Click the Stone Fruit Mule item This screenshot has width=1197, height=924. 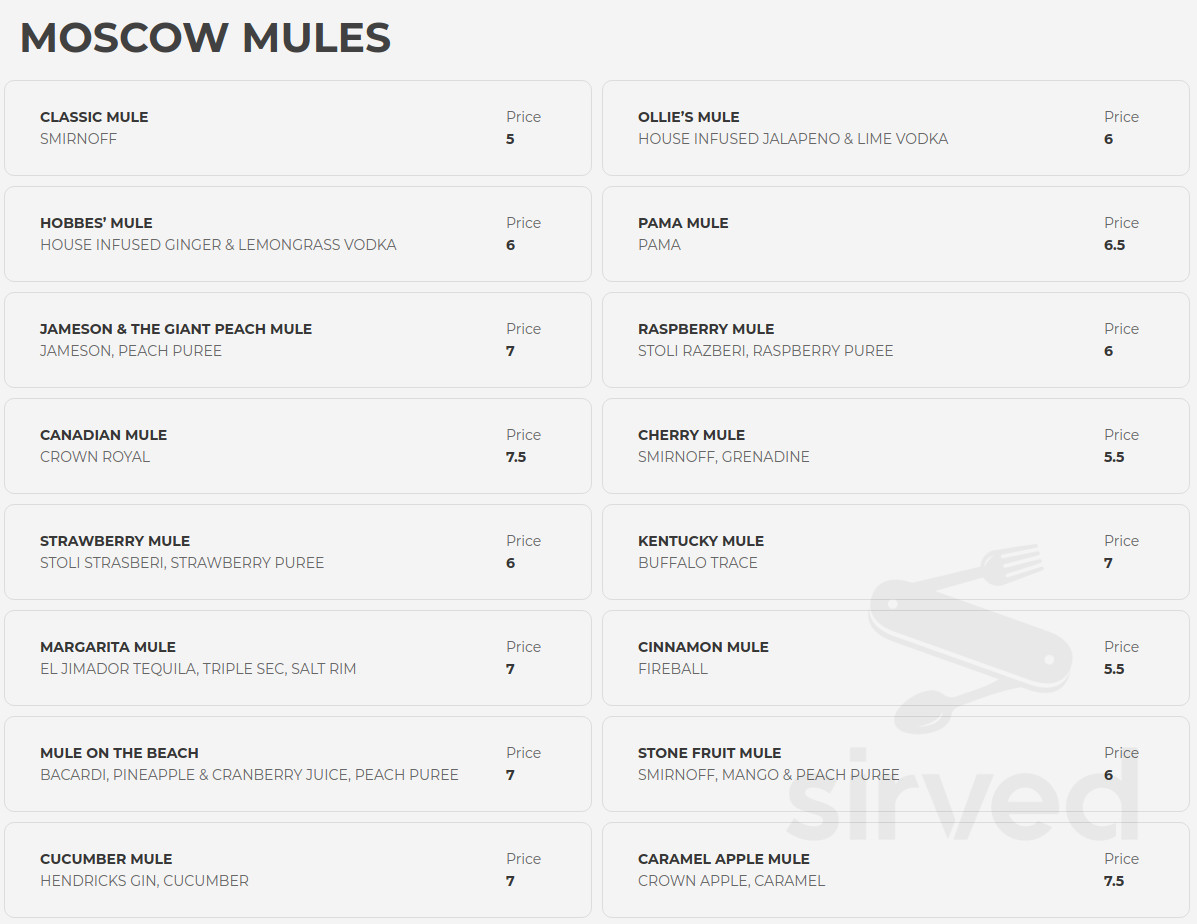coord(895,764)
